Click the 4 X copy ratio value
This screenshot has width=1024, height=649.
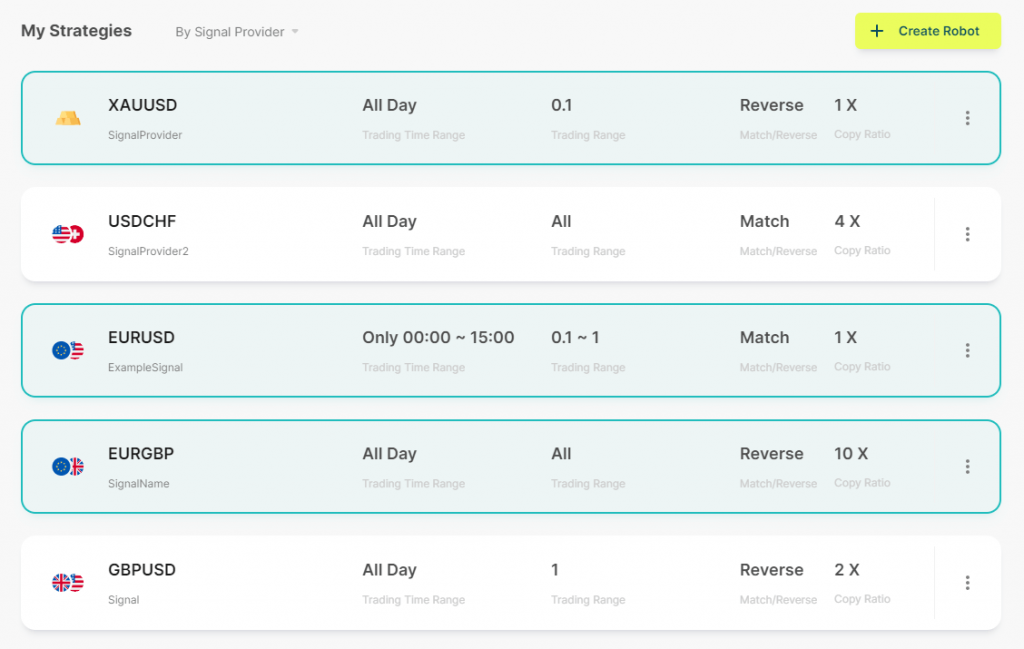[847, 221]
